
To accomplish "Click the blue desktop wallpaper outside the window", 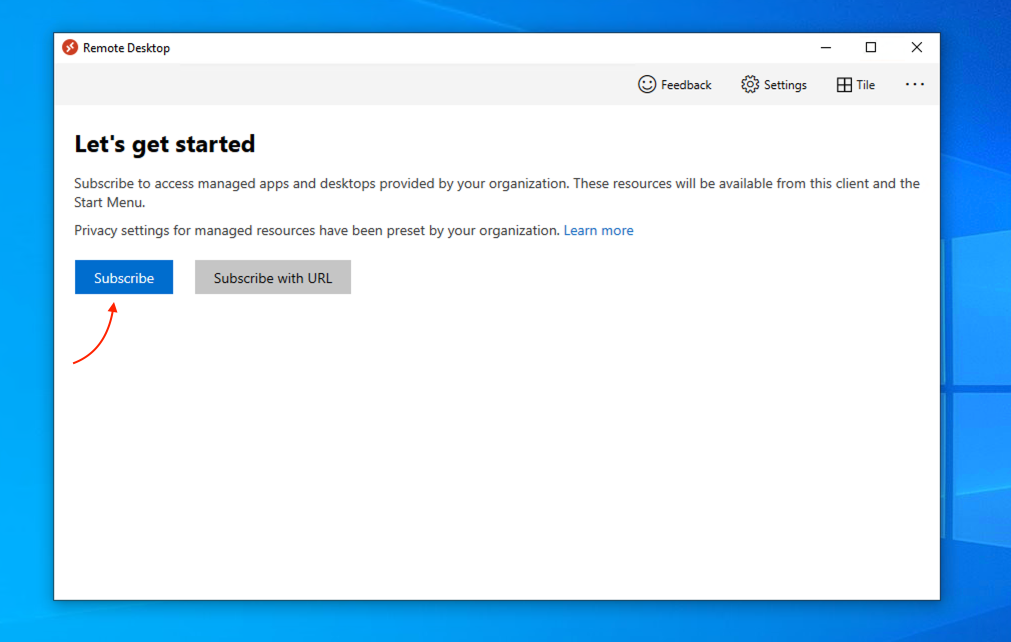I will (x=975, y=300).
